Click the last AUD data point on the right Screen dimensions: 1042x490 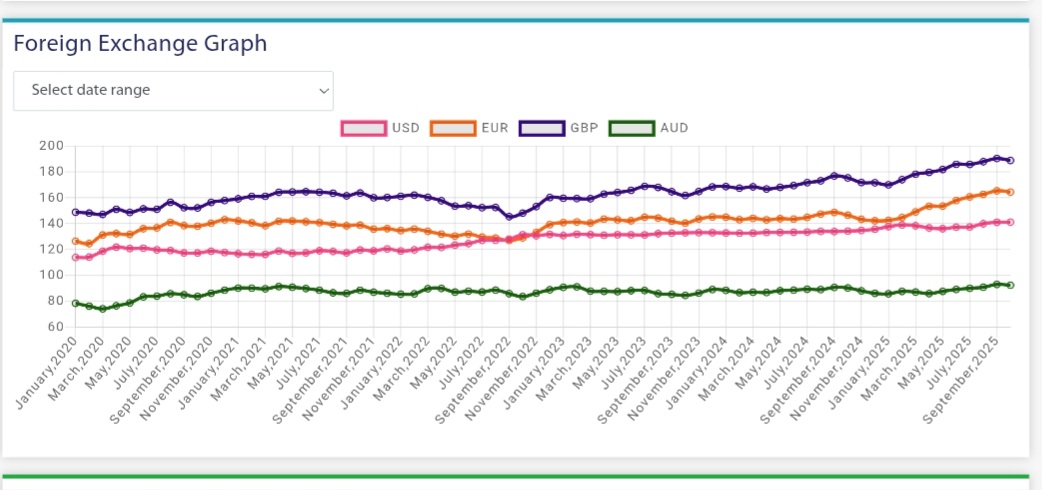click(x=1011, y=285)
